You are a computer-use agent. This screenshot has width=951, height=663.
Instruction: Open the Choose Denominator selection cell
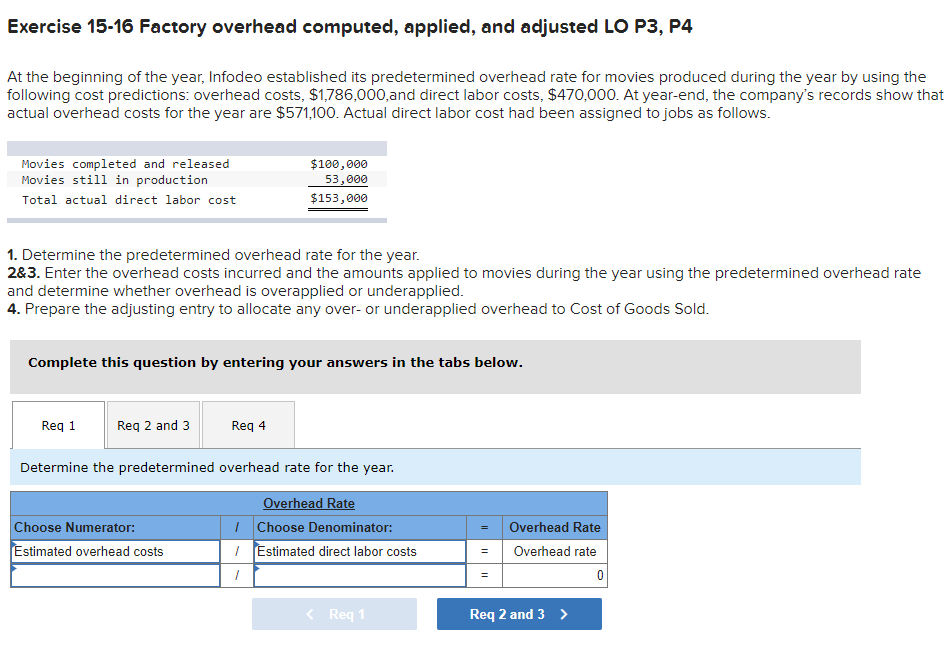click(x=359, y=527)
